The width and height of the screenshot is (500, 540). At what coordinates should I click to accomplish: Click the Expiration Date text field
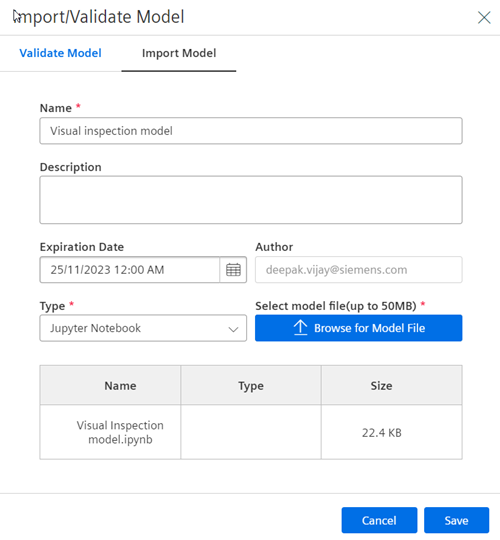coord(130,270)
